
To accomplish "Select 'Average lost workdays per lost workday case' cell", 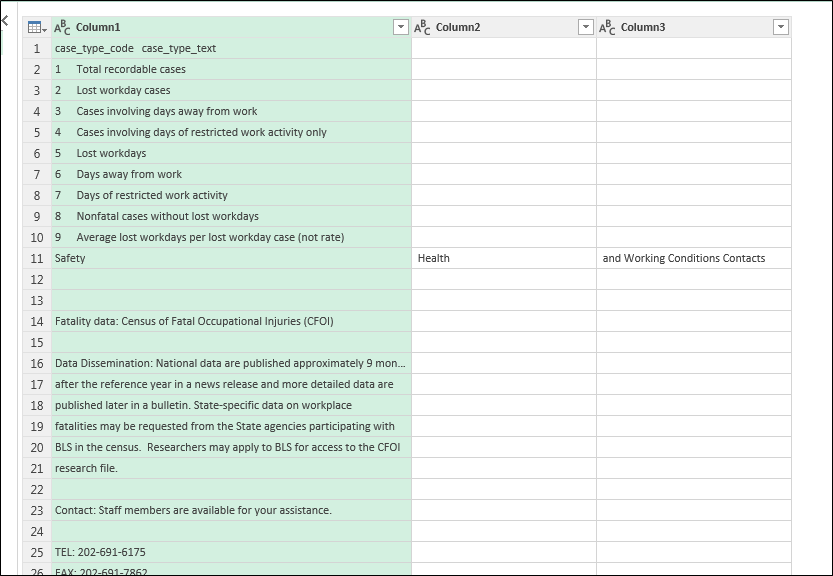I will (231, 237).
